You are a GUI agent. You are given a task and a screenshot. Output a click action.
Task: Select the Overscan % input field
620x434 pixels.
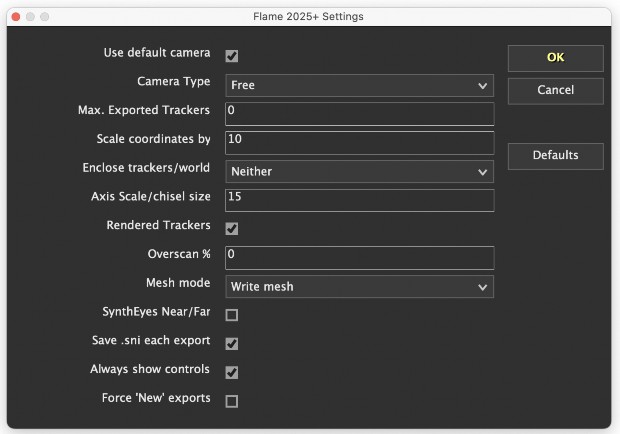[x=359, y=257]
